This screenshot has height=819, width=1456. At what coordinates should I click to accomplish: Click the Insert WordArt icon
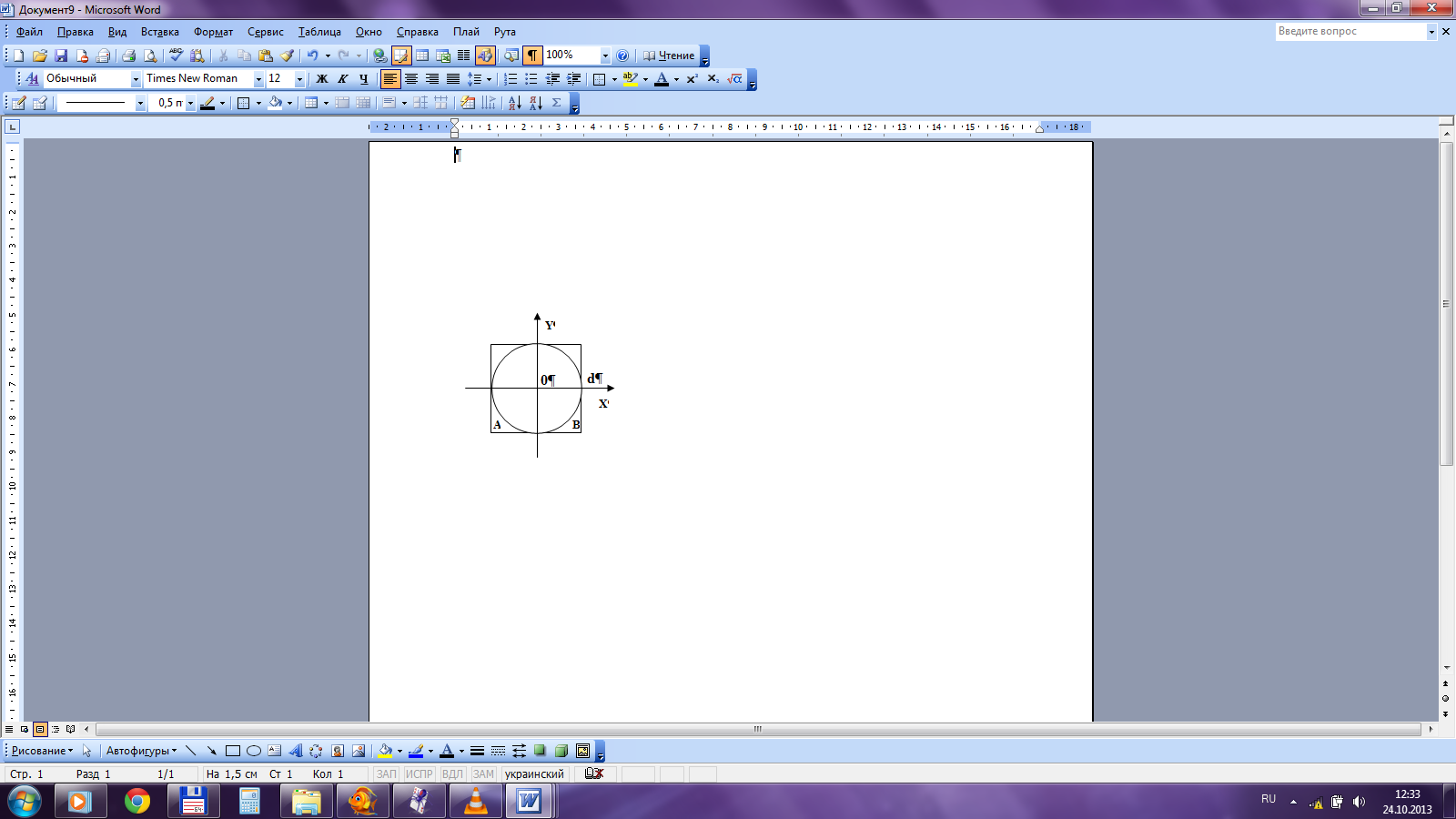pos(295,751)
